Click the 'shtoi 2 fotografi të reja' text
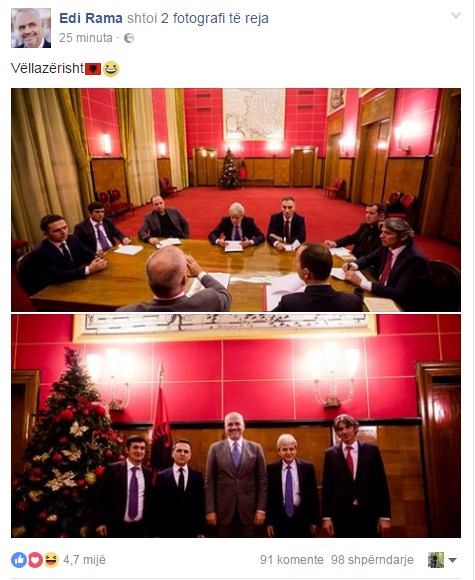 pyautogui.click(x=198, y=18)
